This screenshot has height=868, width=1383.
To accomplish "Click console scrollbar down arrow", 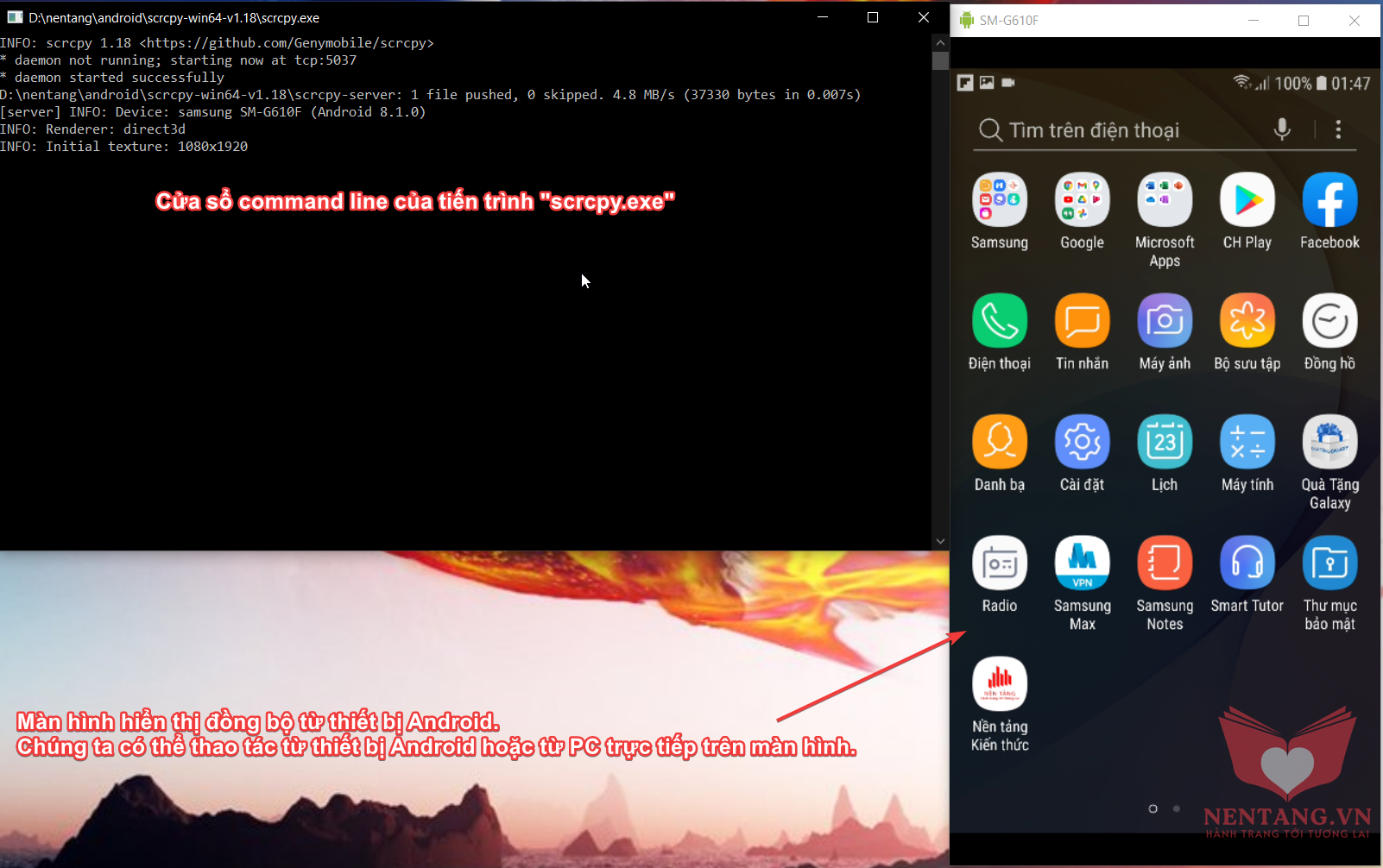I will pos(940,542).
